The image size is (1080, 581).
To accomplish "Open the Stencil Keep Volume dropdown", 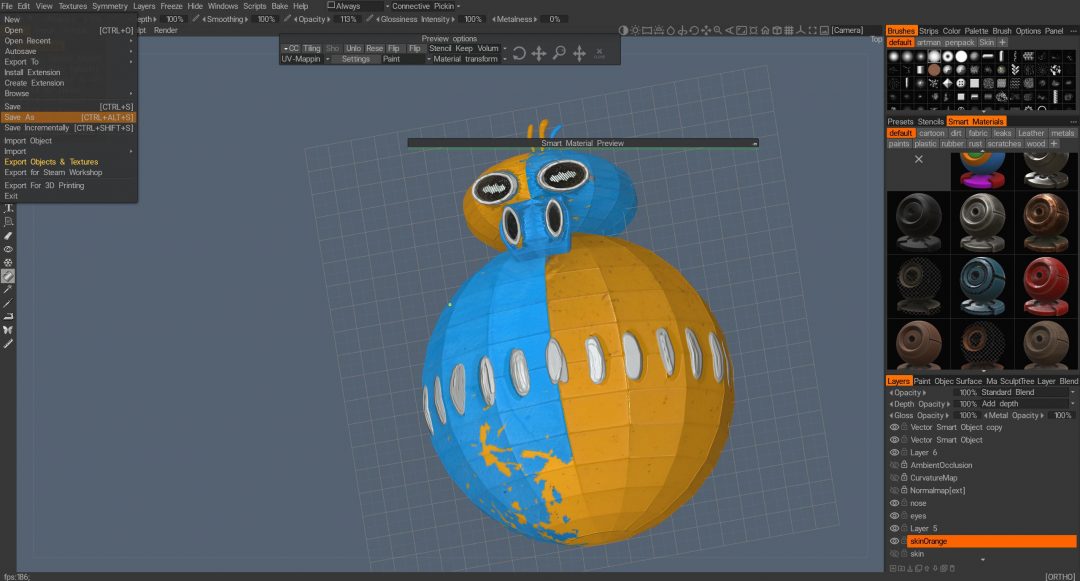I will 467,48.
